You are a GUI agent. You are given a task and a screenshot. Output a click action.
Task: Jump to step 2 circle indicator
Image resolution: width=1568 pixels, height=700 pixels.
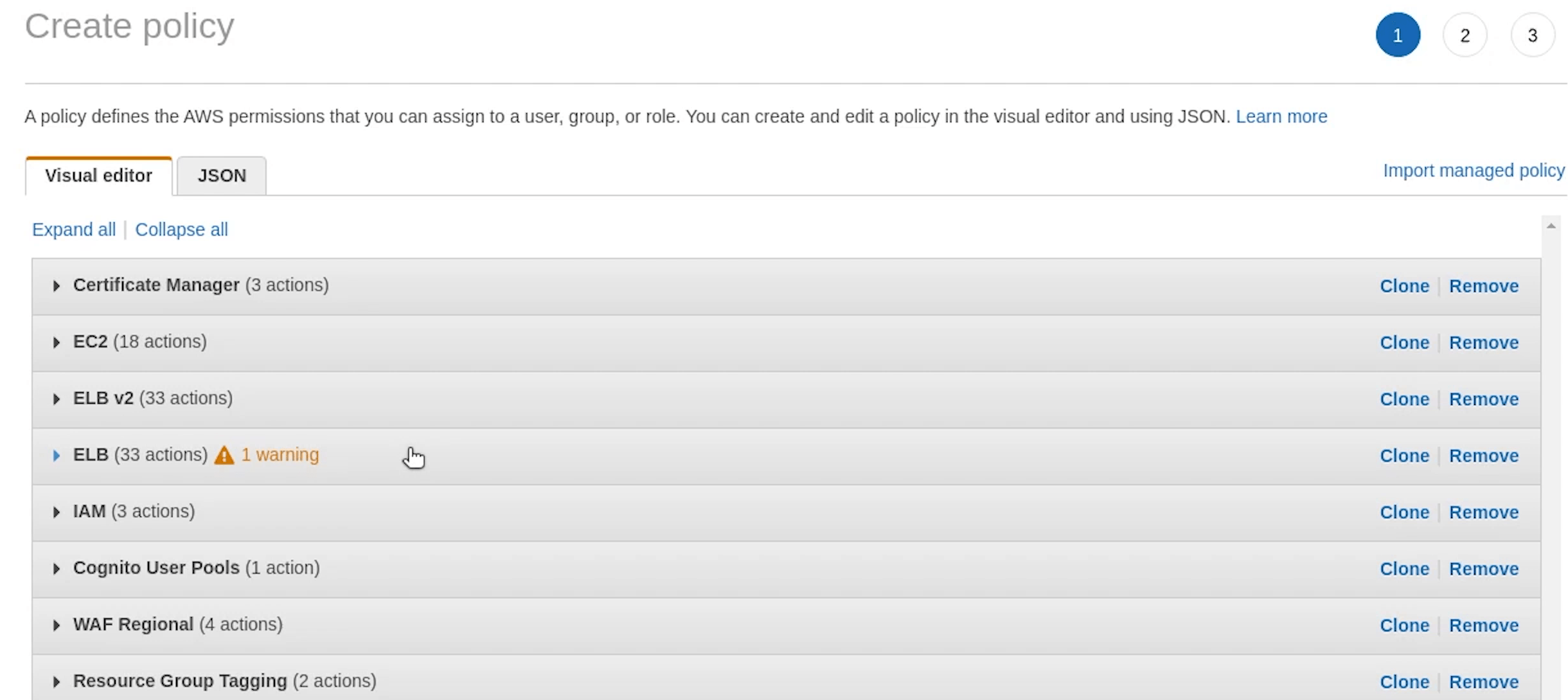coord(1465,35)
